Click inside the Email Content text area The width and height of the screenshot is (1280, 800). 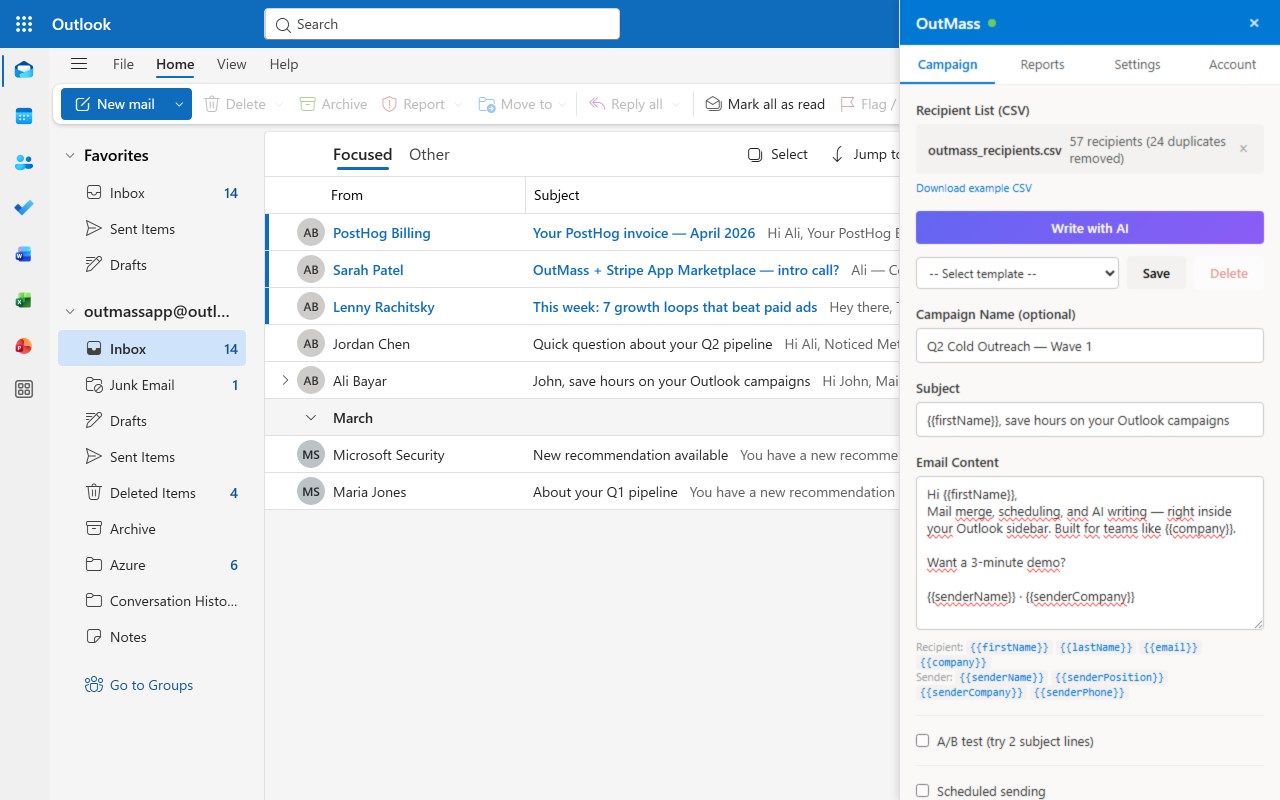coord(1090,553)
